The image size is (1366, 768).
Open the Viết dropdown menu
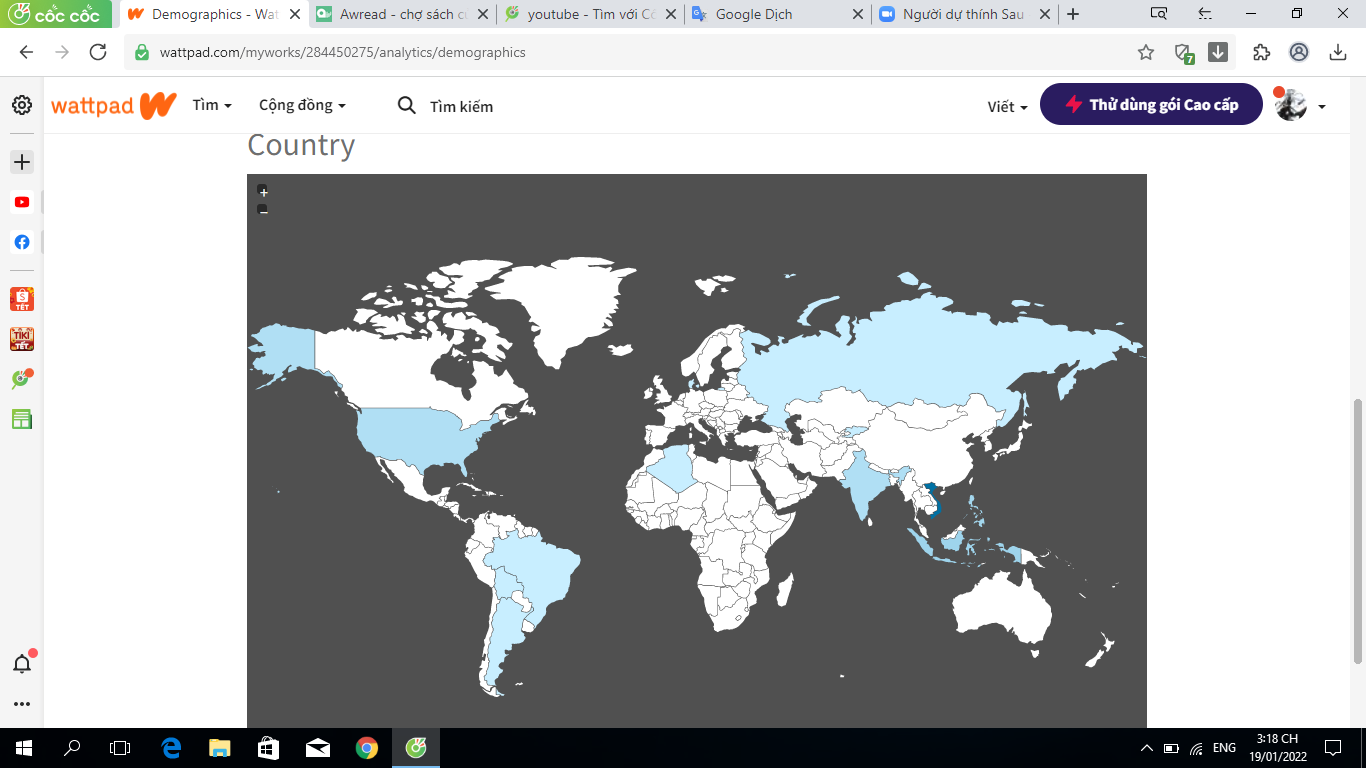1007,106
